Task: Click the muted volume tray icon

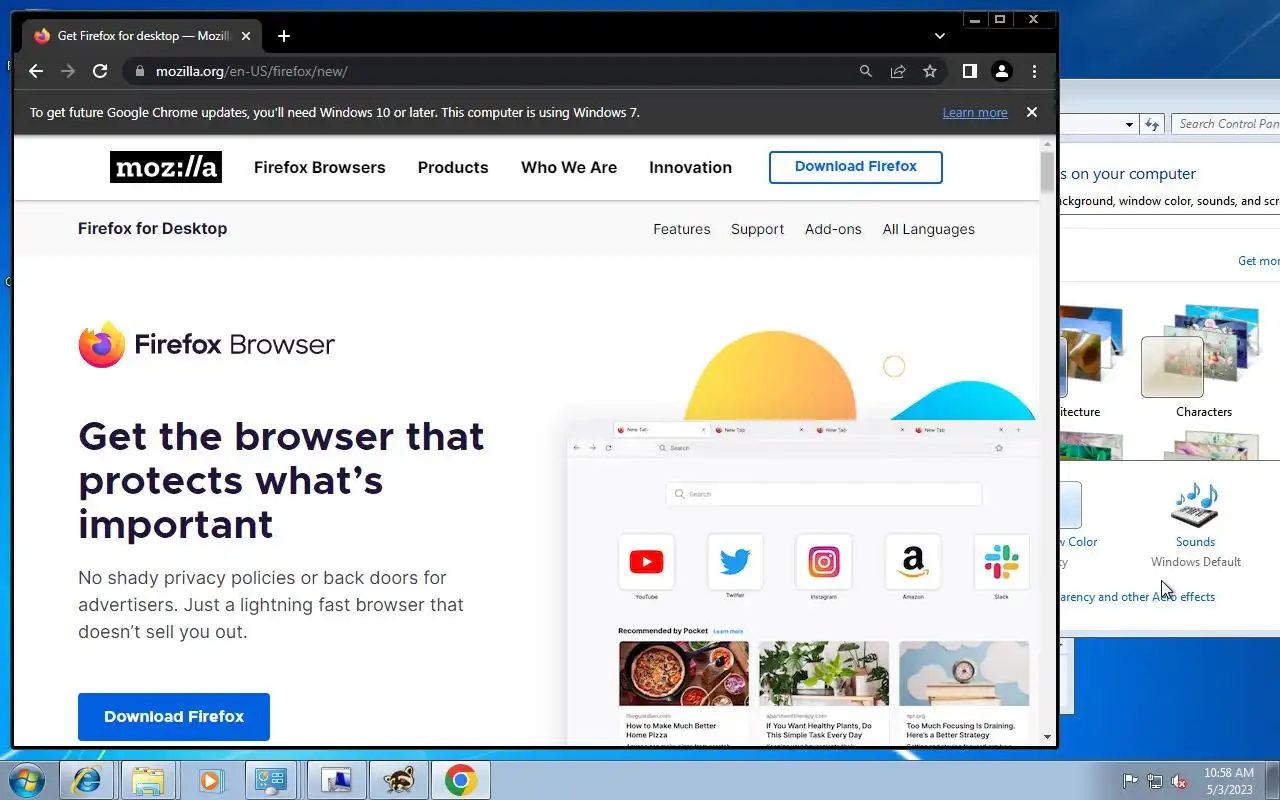Action: pyautogui.click(x=1179, y=781)
